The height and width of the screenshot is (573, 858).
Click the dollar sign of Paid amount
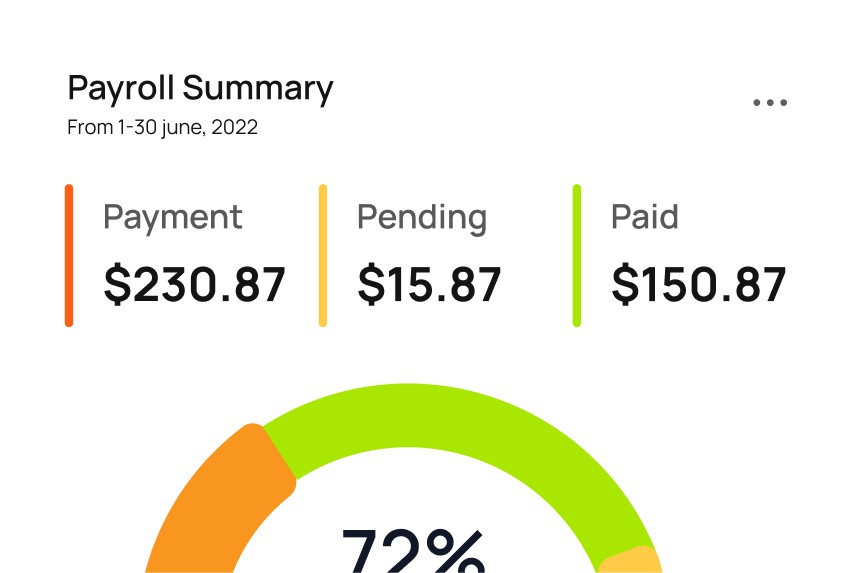click(x=625, y=284)
